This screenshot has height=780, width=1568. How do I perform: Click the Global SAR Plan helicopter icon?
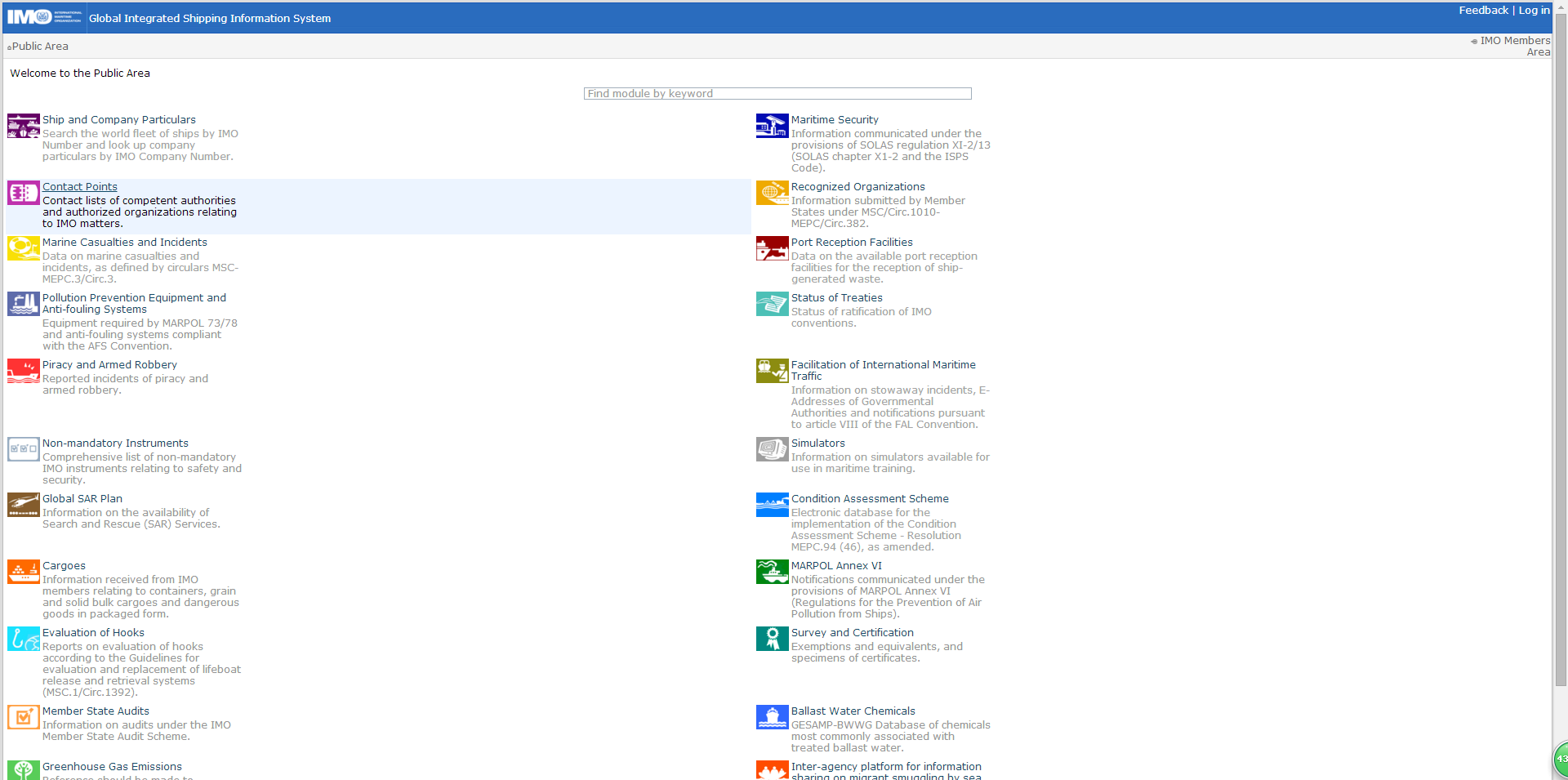(x=24, y=505)
